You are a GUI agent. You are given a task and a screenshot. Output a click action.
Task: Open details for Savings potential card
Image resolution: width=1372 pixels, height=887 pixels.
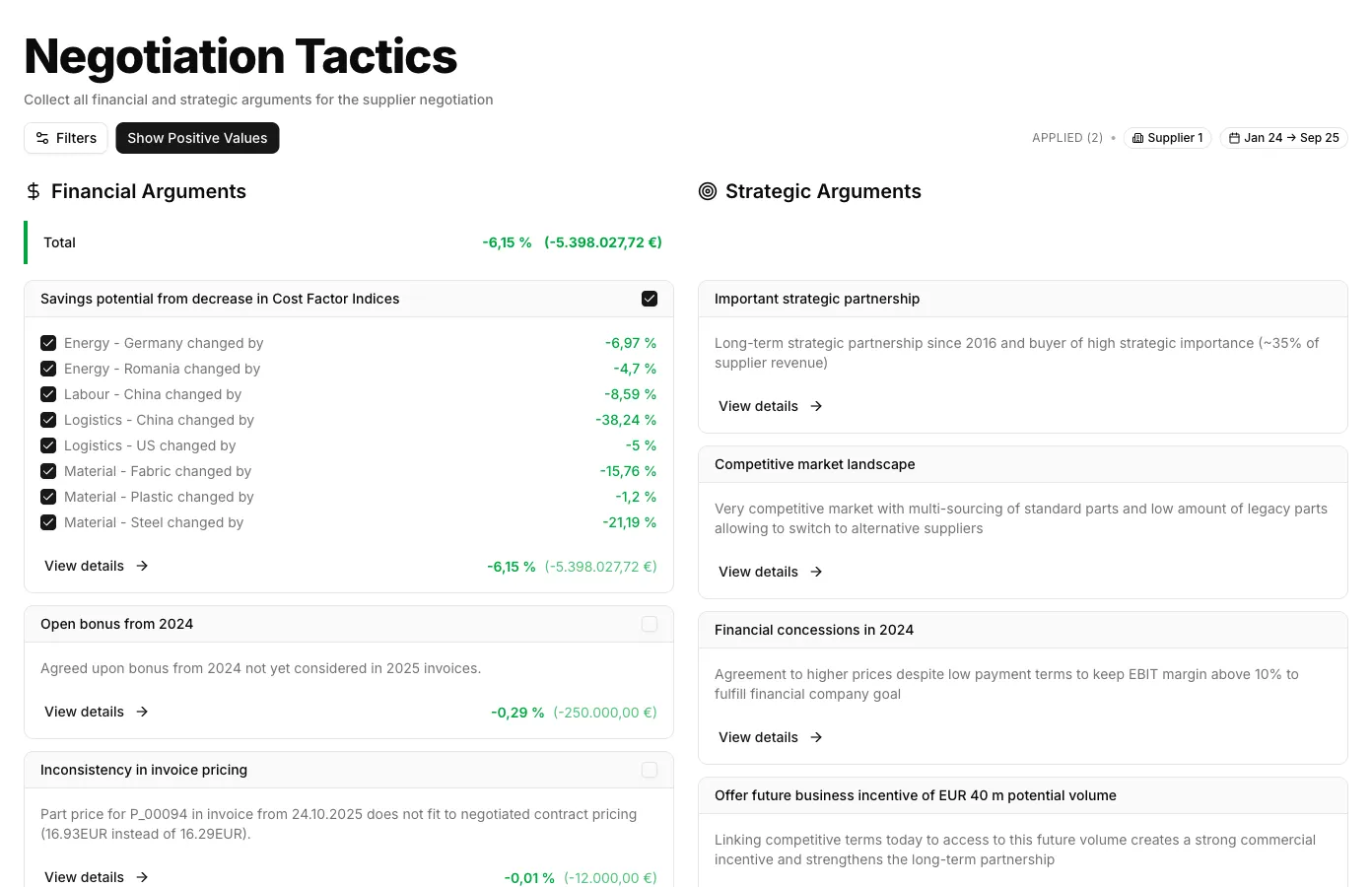[x=84, y=566]
